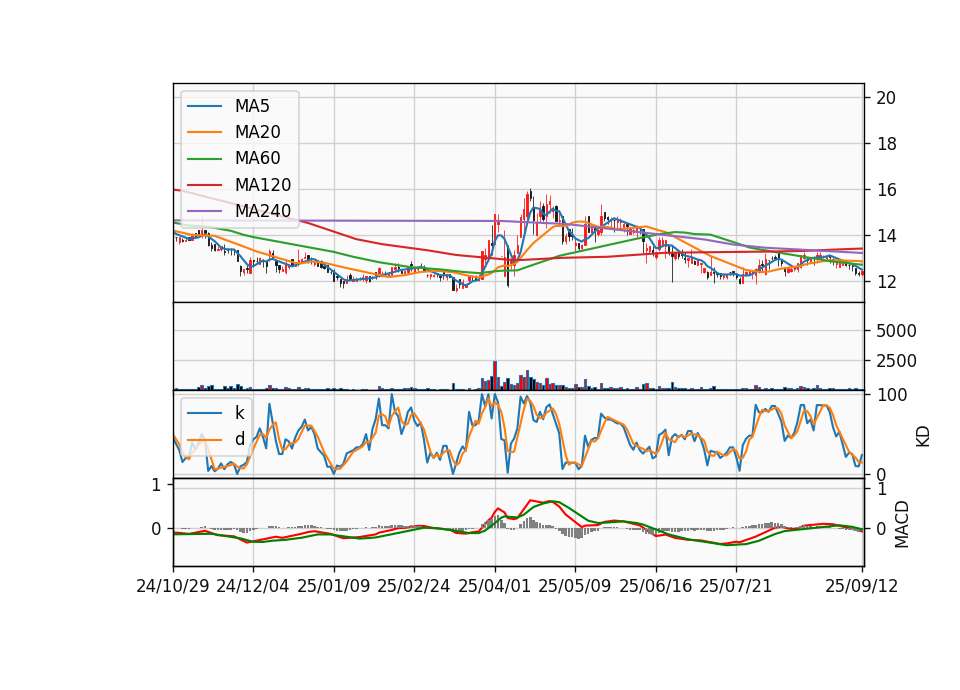This screenshot has width=960, height=690.
Task: Click the 25/01/09 date axis label
Action: point(334,587)
